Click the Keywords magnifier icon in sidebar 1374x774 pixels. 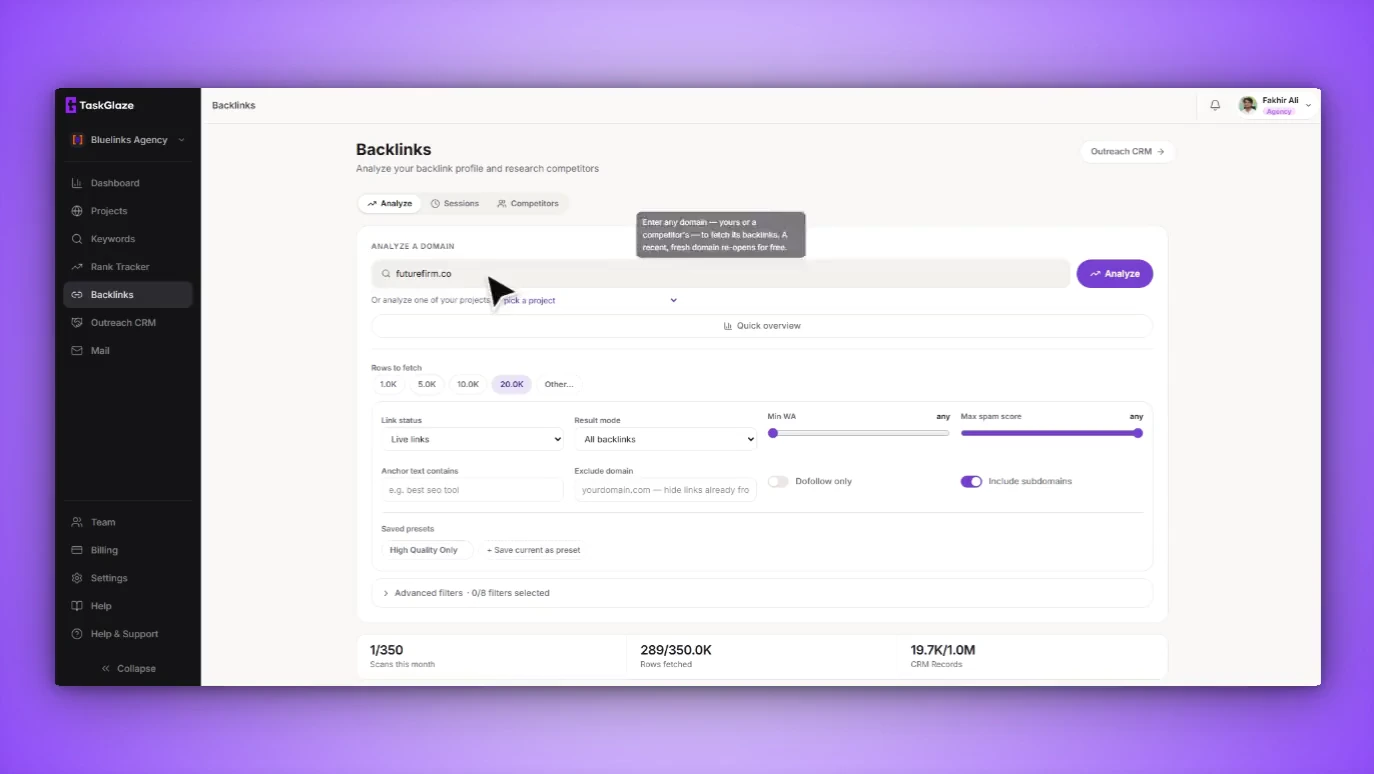[x=77, y=239]
